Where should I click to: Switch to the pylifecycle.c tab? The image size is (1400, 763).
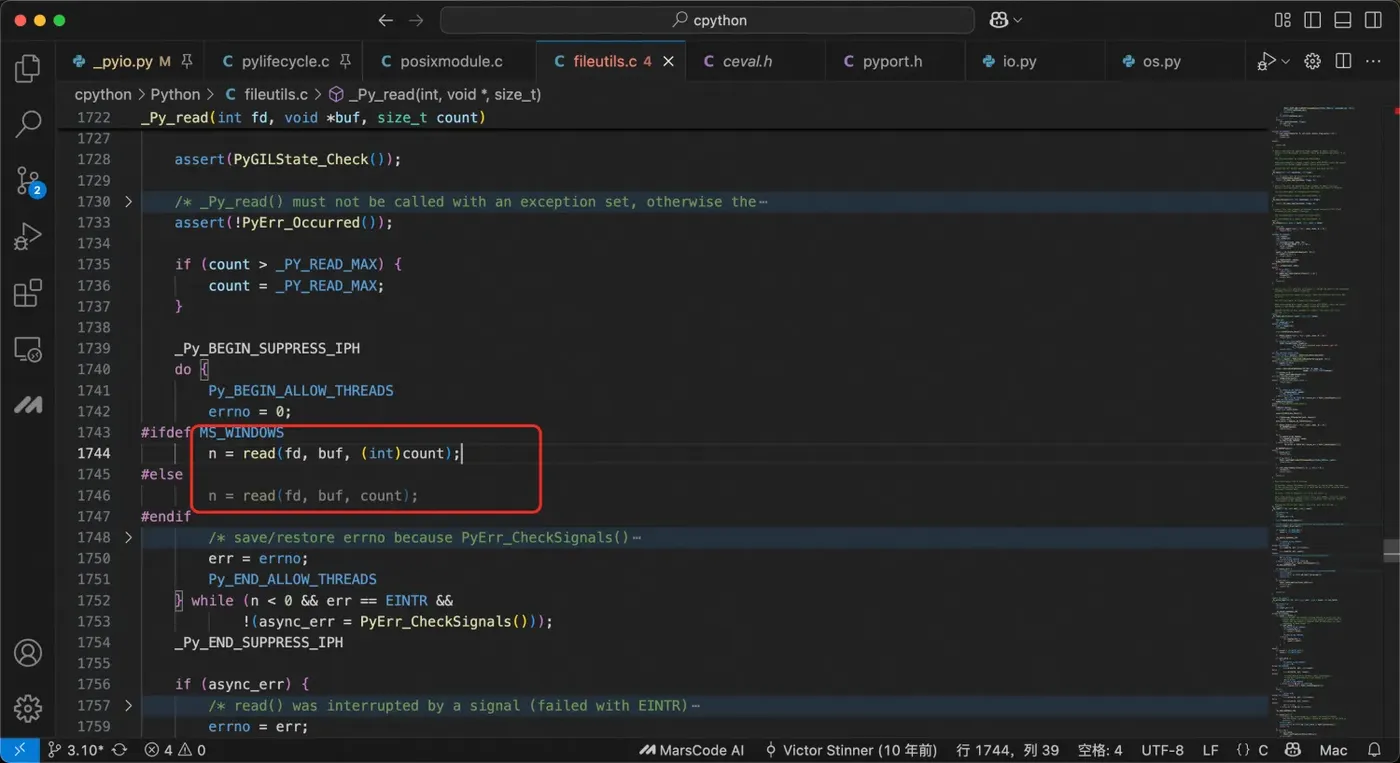click(285, 61)
